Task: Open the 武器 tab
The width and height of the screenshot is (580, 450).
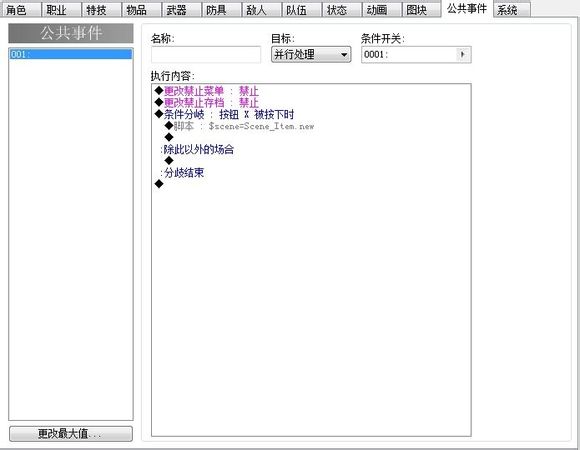Action: tap(181, 10)
